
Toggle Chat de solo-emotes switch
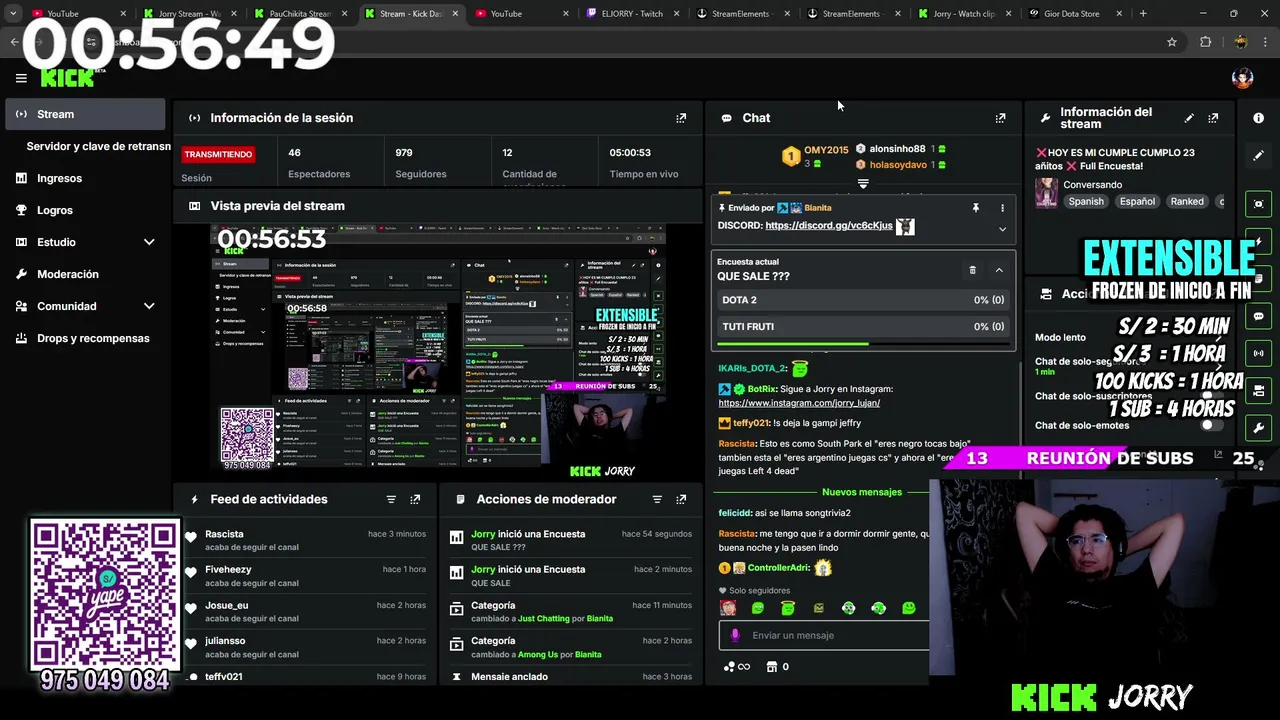click(x=1211, y=425)
